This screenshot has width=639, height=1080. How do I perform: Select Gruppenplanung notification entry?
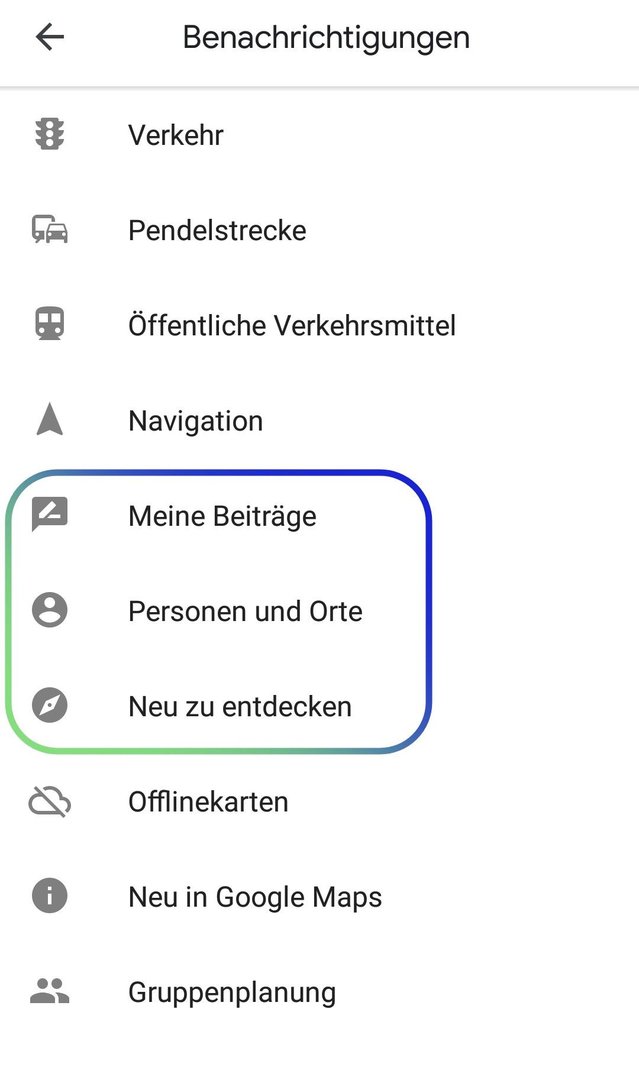pyautogui.click(x=320, y=991)
